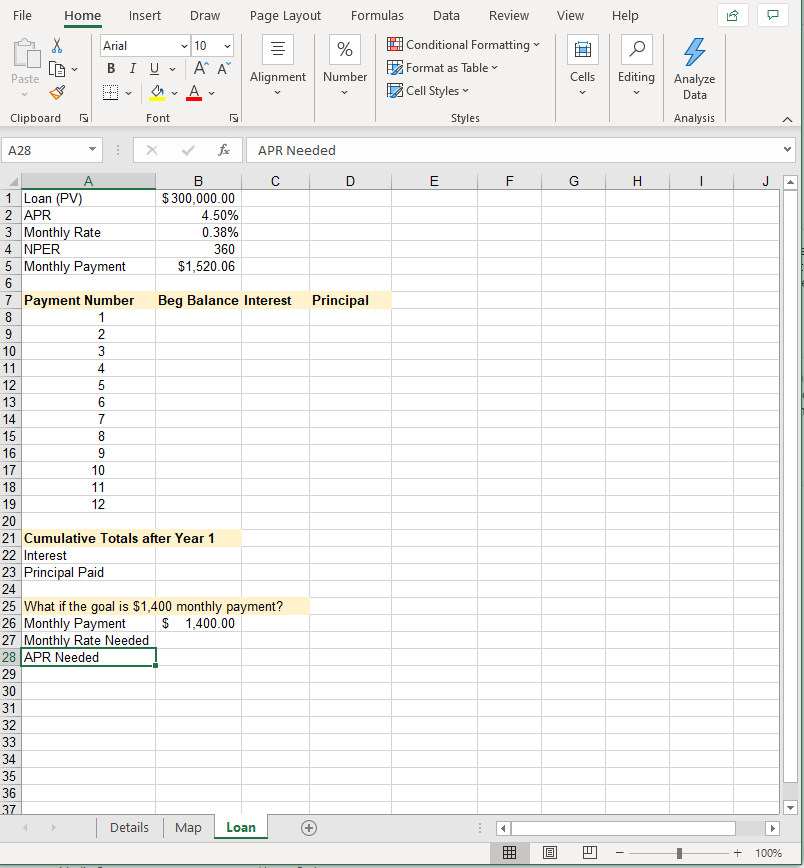This screenshot has width=804, height=868.
Task: Switch to the Formulas ribbon tab
Action: click(x=377, y=15)
